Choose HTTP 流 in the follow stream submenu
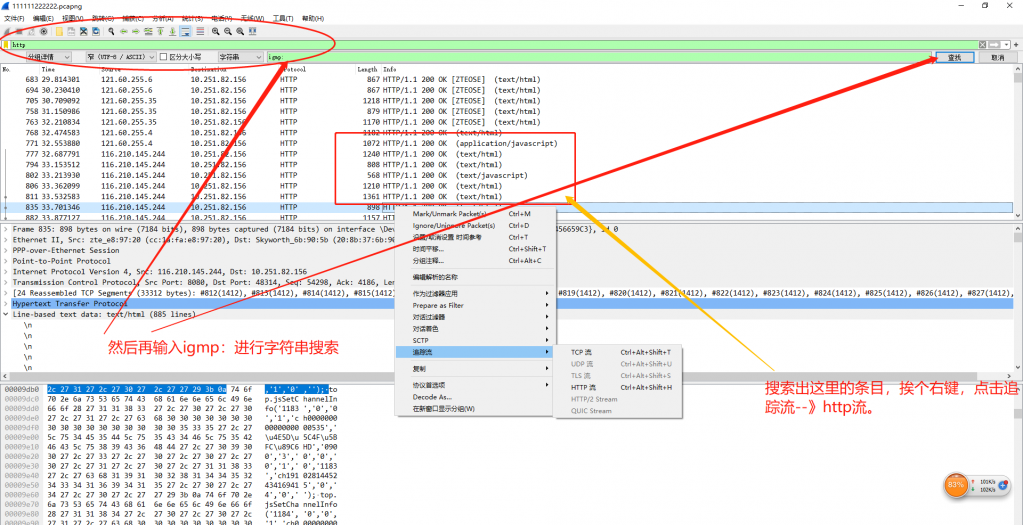Screen dimensions: 1023x525 [x=583, y=387]
